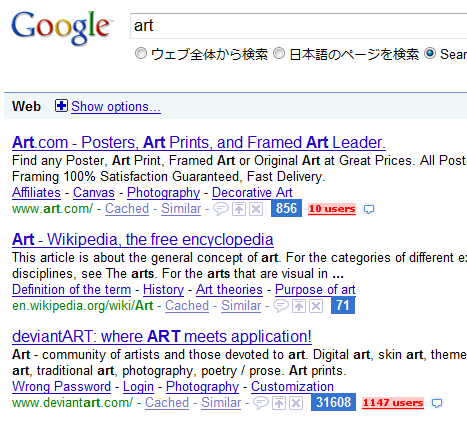Promote the www.art.com result with up-arrow icon
Viewport: 467px width, 423px height.
point(239,209)
